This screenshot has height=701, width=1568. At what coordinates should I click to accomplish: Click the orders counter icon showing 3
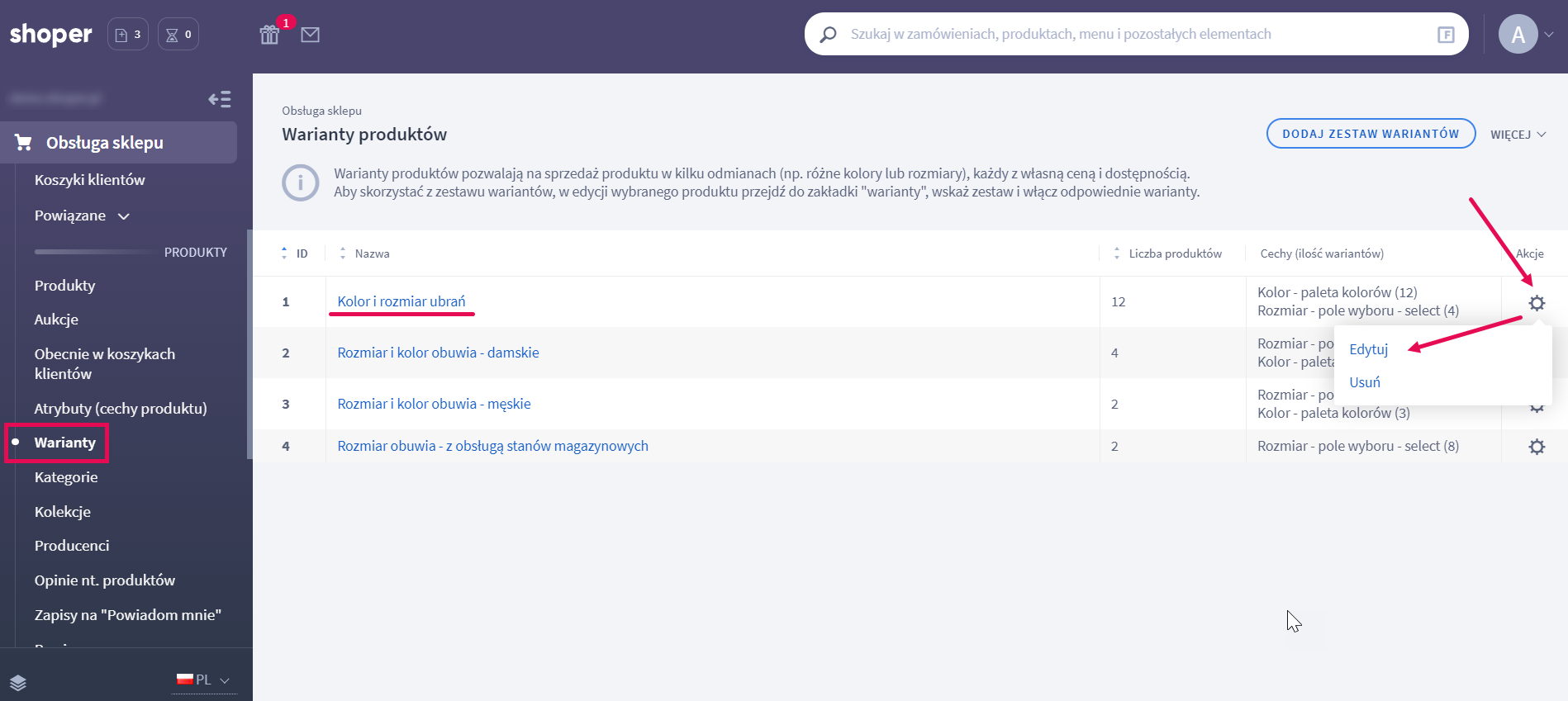tap(128, 35)
